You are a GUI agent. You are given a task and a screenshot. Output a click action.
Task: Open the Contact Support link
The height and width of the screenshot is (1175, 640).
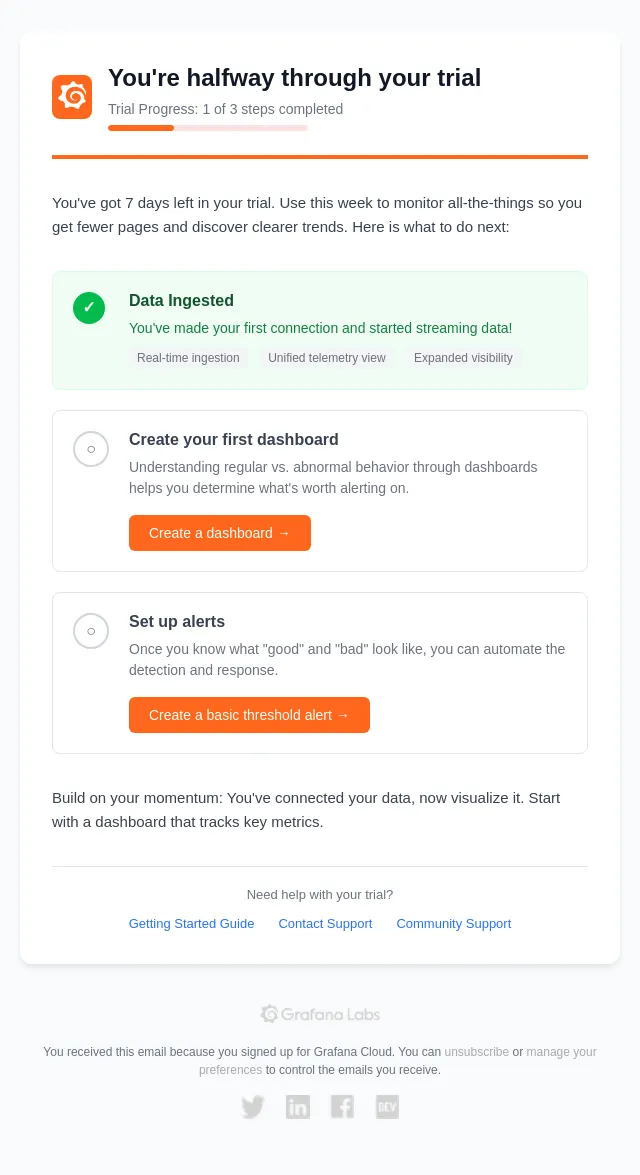coord(325,923)
